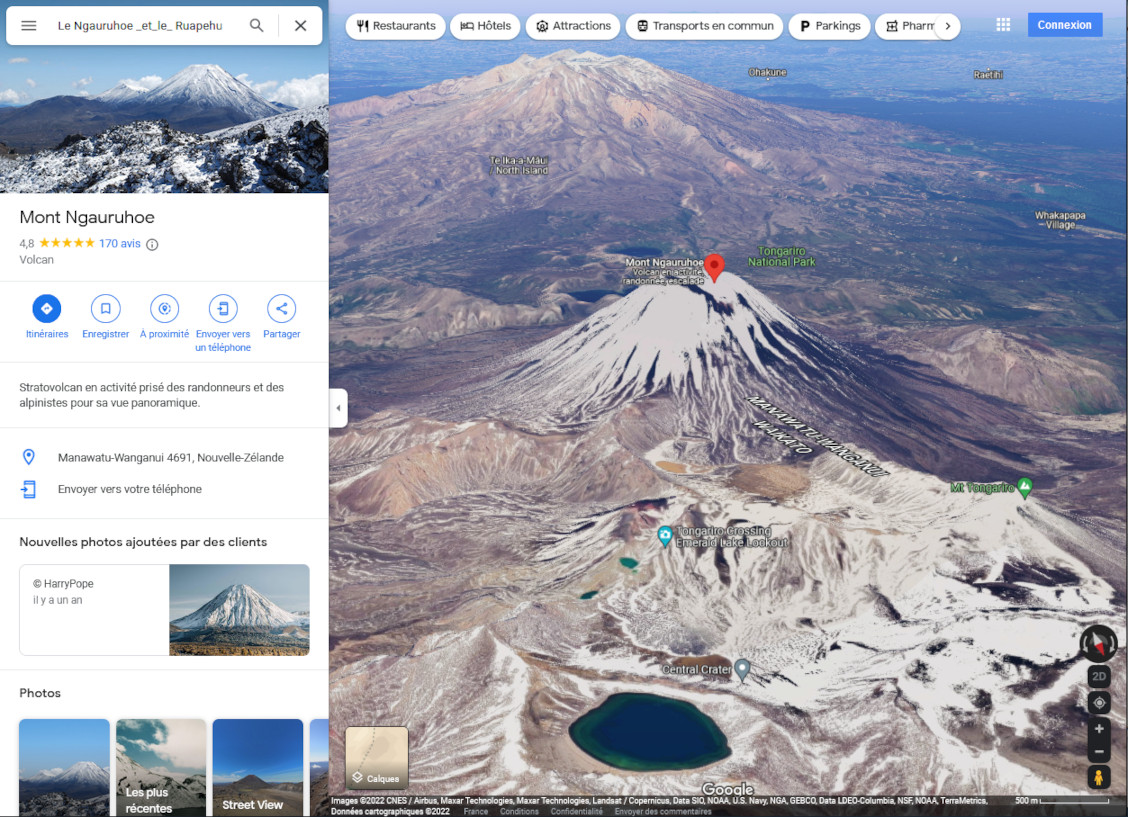Click the search magnifier icon
The height and width of the screenshot is (817, 1128).
tap(257, 25)
